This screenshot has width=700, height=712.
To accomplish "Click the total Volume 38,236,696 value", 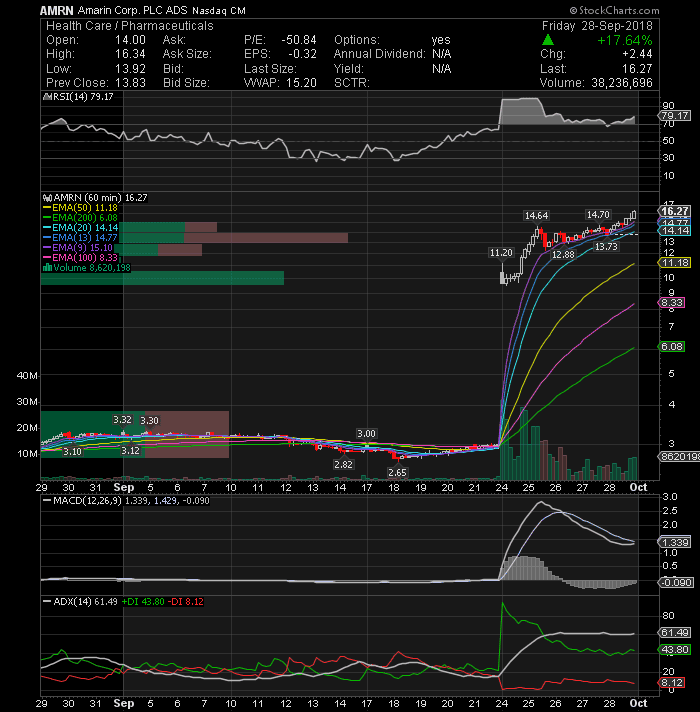I will point(621,83).
